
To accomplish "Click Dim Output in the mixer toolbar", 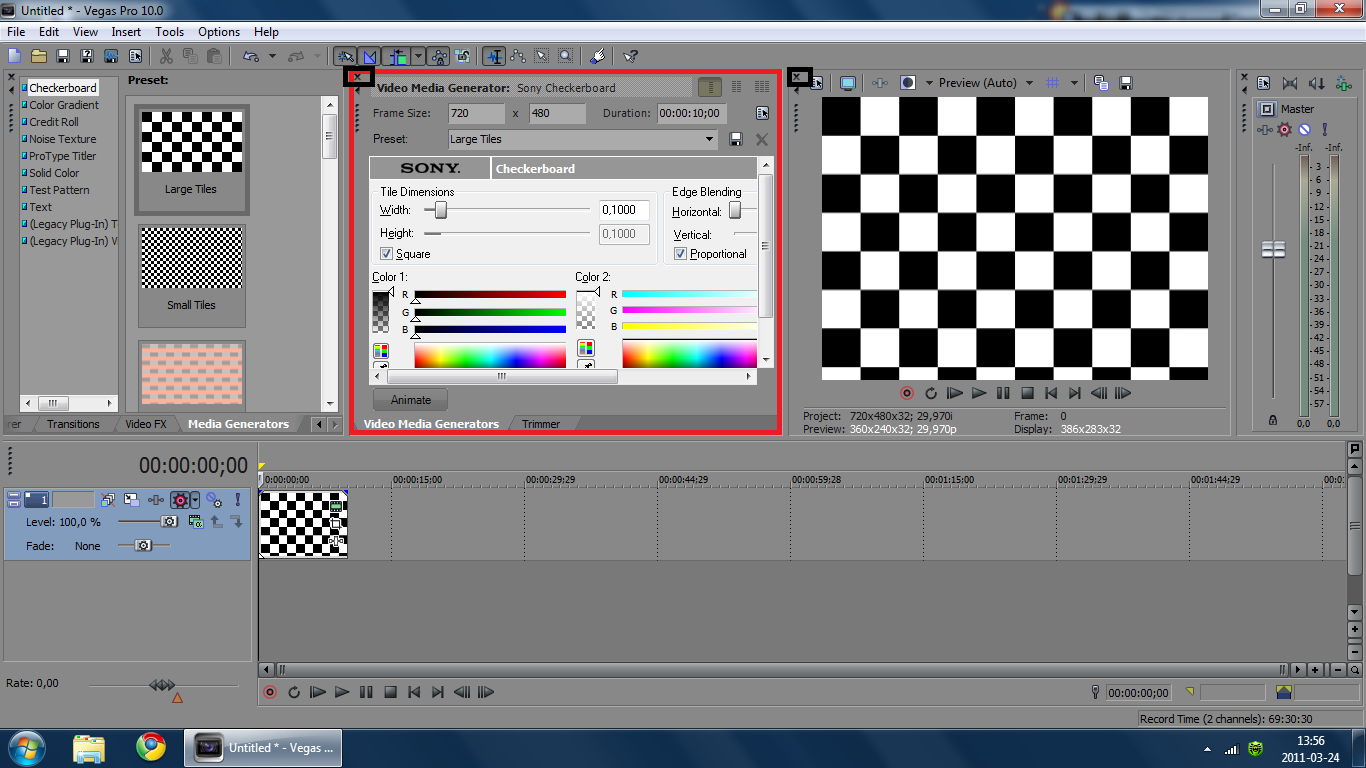I will pyautogui.click(x=1317, y=84).
